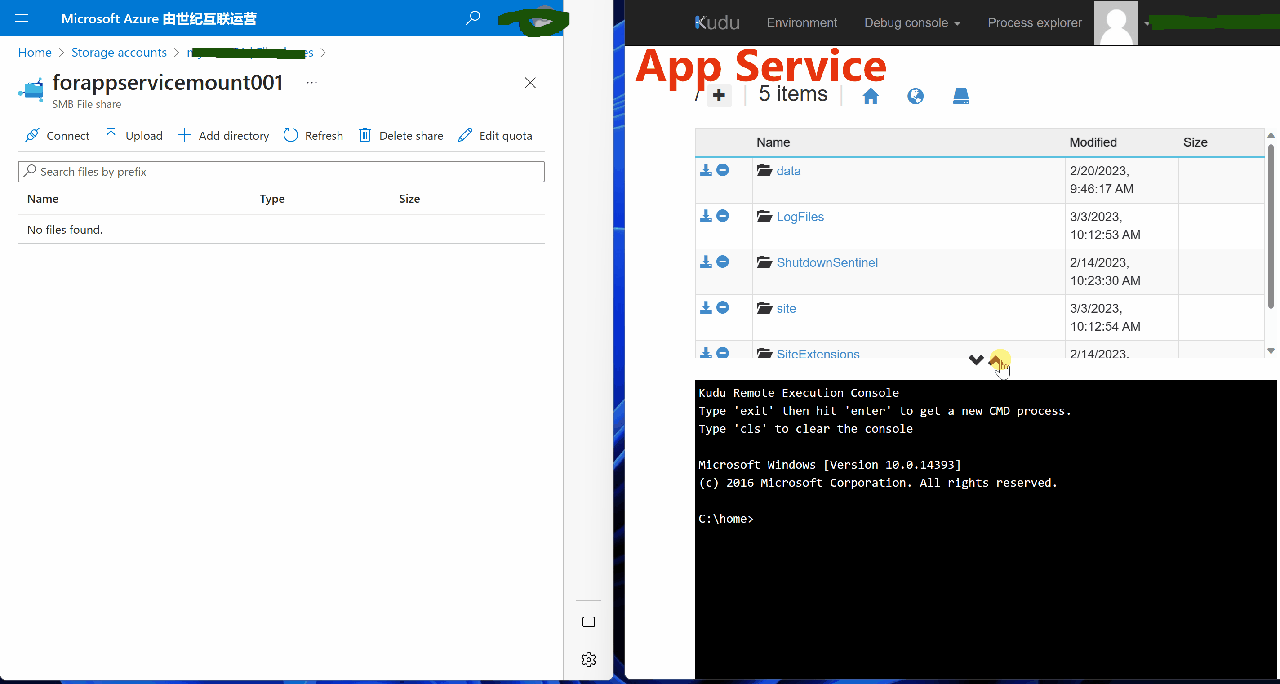This screenshot has height=684, width=1280.
Task: Open the Kudu home directory icon
Action: (871, 95)
